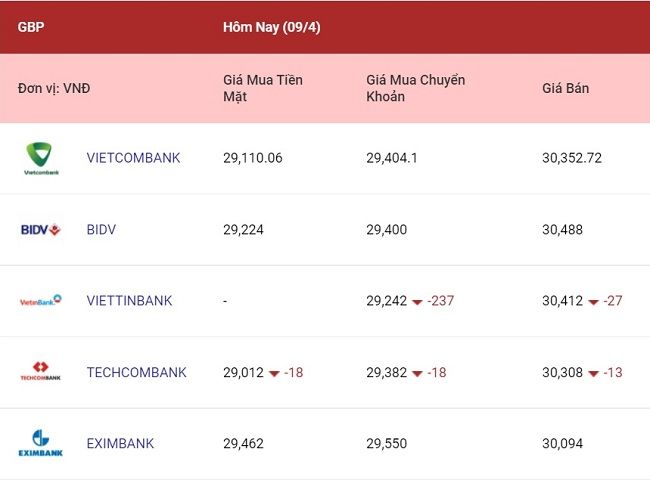The width and height of the screenshot is (650, 480).
Task: Select Eximbank cash buying price 29,462
Action: point(243,444)
